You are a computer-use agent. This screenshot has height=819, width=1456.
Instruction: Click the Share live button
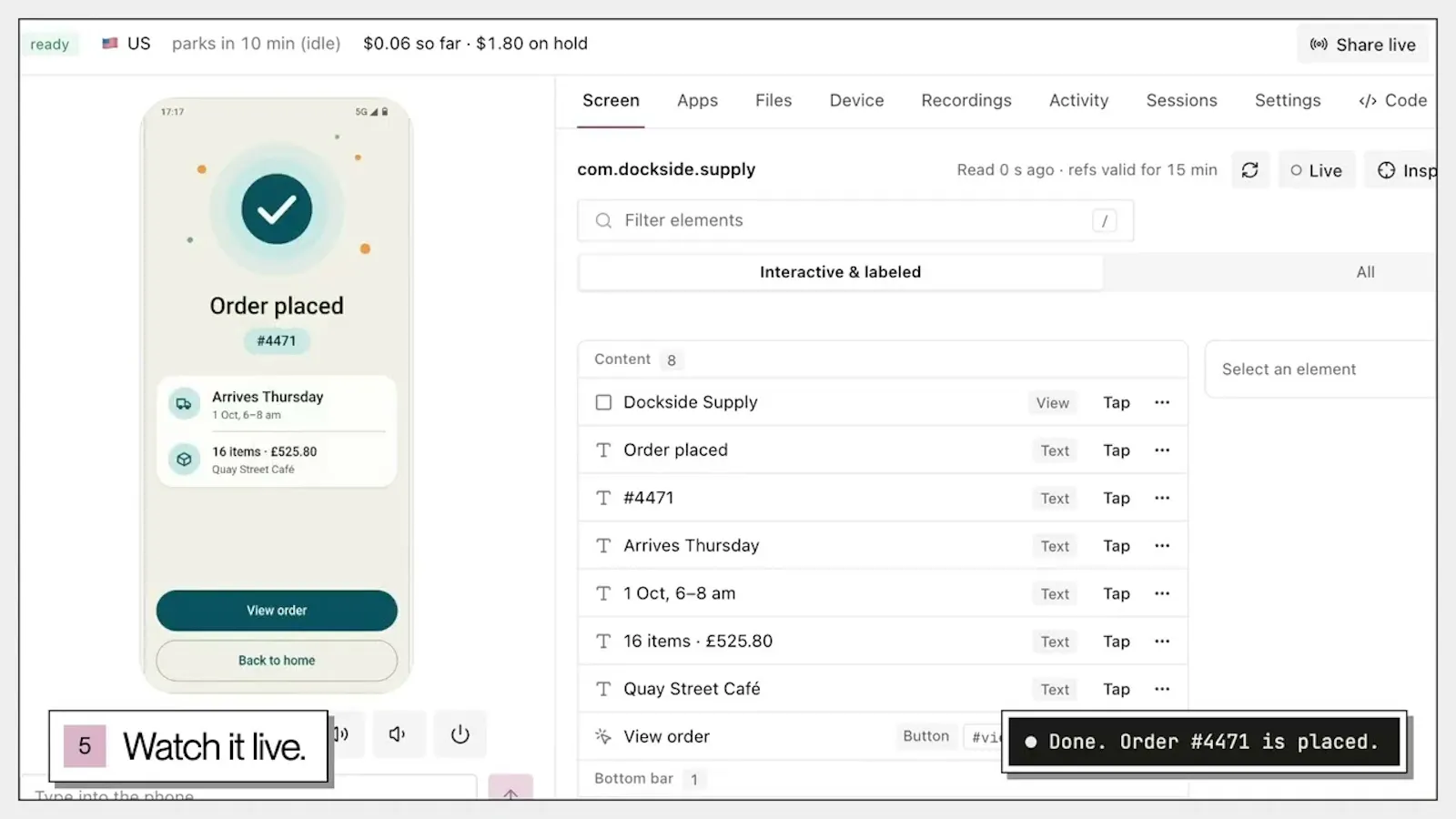(1362, 45)
